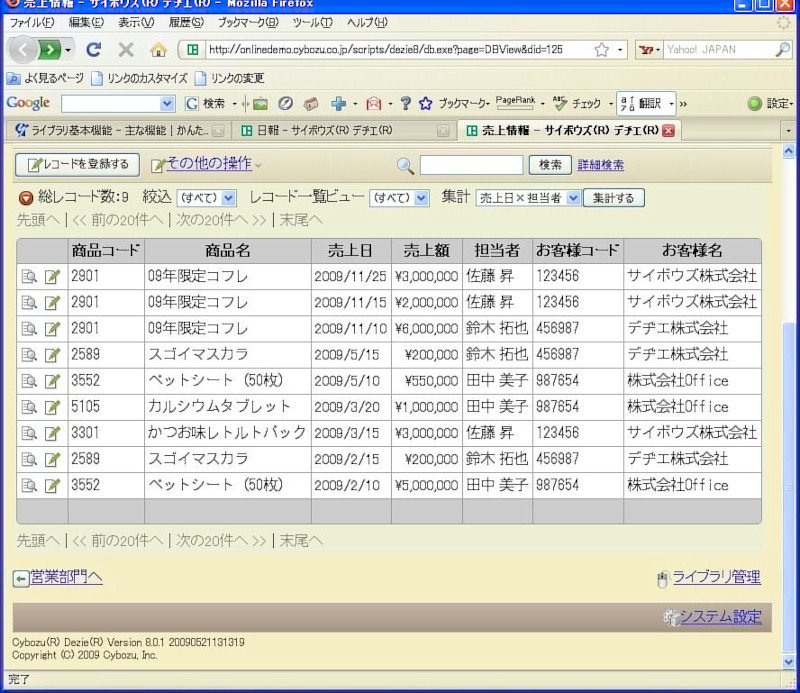View details of 2009/2/15 スゴイマスカラ record

[x=29, y=459]
